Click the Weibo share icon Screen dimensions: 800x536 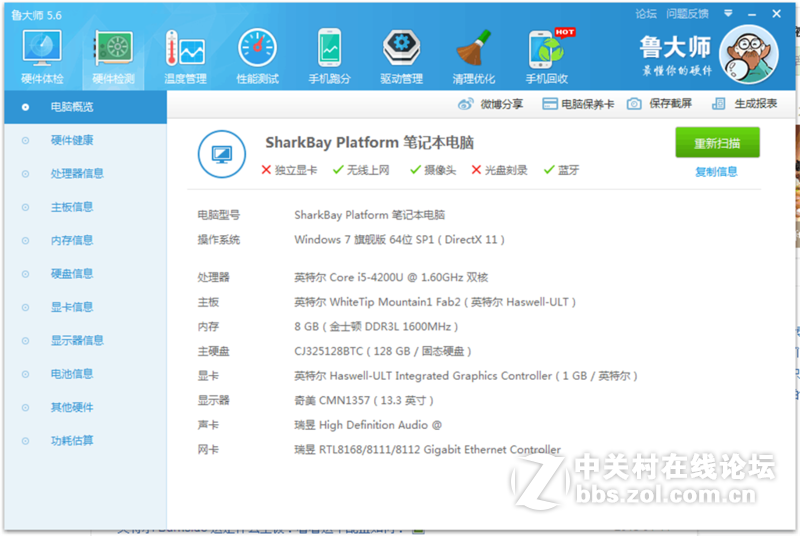click(x=465, y=104)
